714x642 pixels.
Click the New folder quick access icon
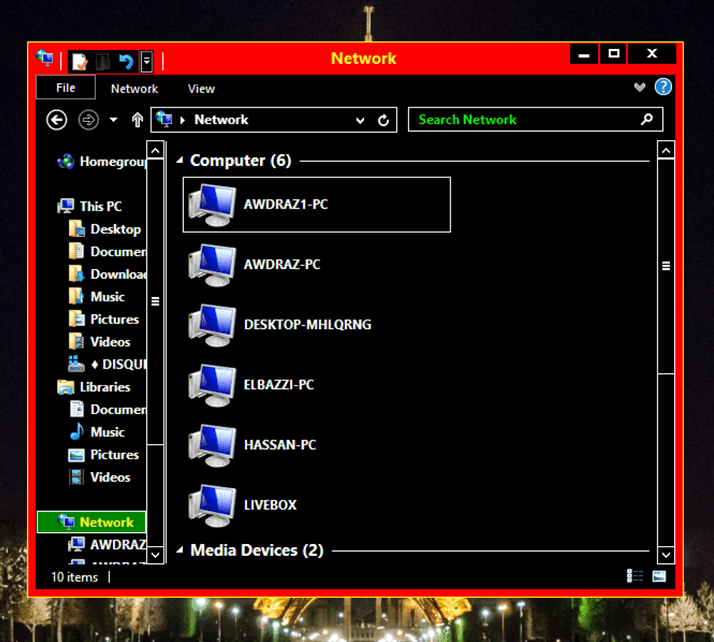tap(103, 61)
